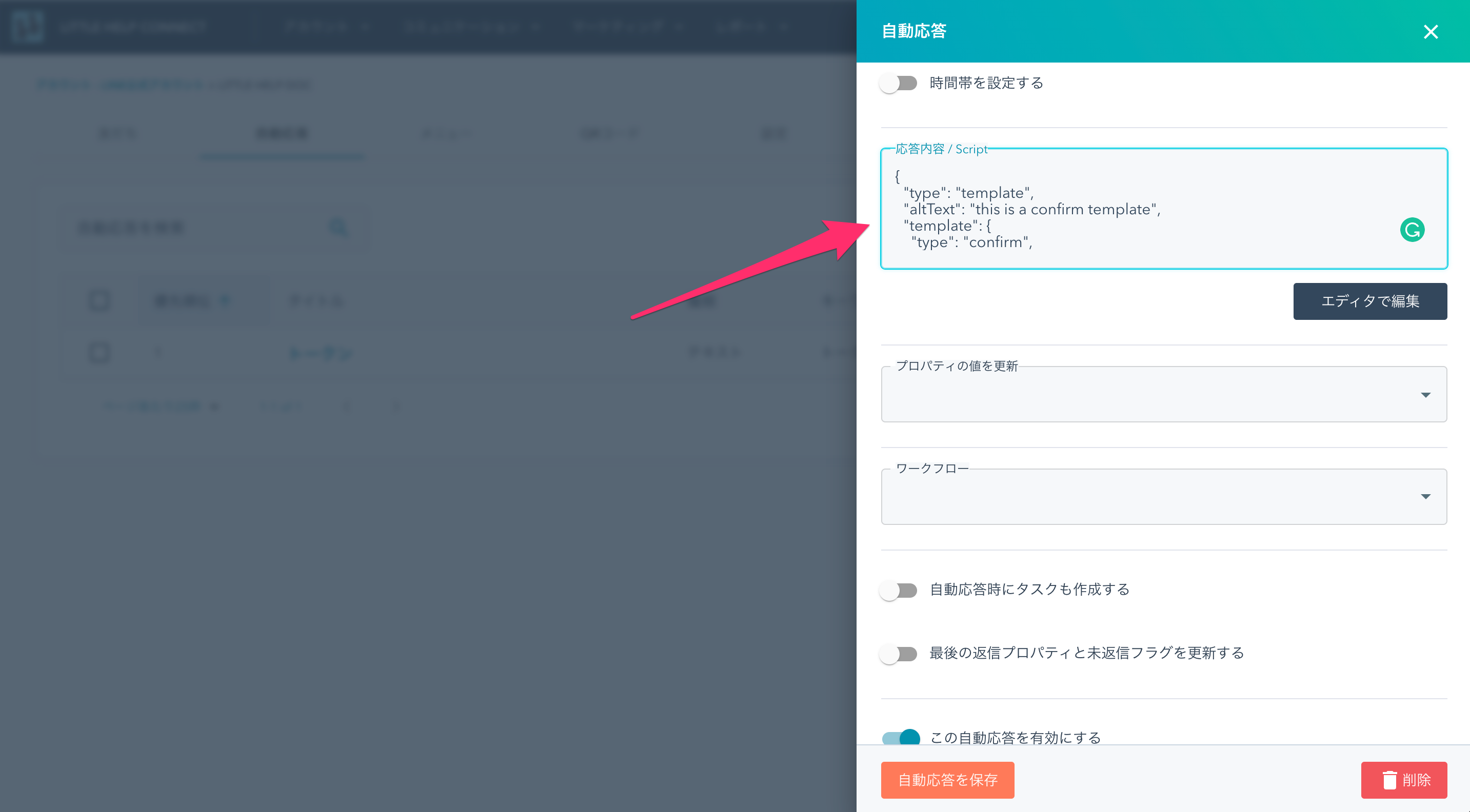1470x812 pixels.
Task: Toggle 自動応答時にタスクも作成する switch
Action: pyautogui.click(x=898, y=590)
